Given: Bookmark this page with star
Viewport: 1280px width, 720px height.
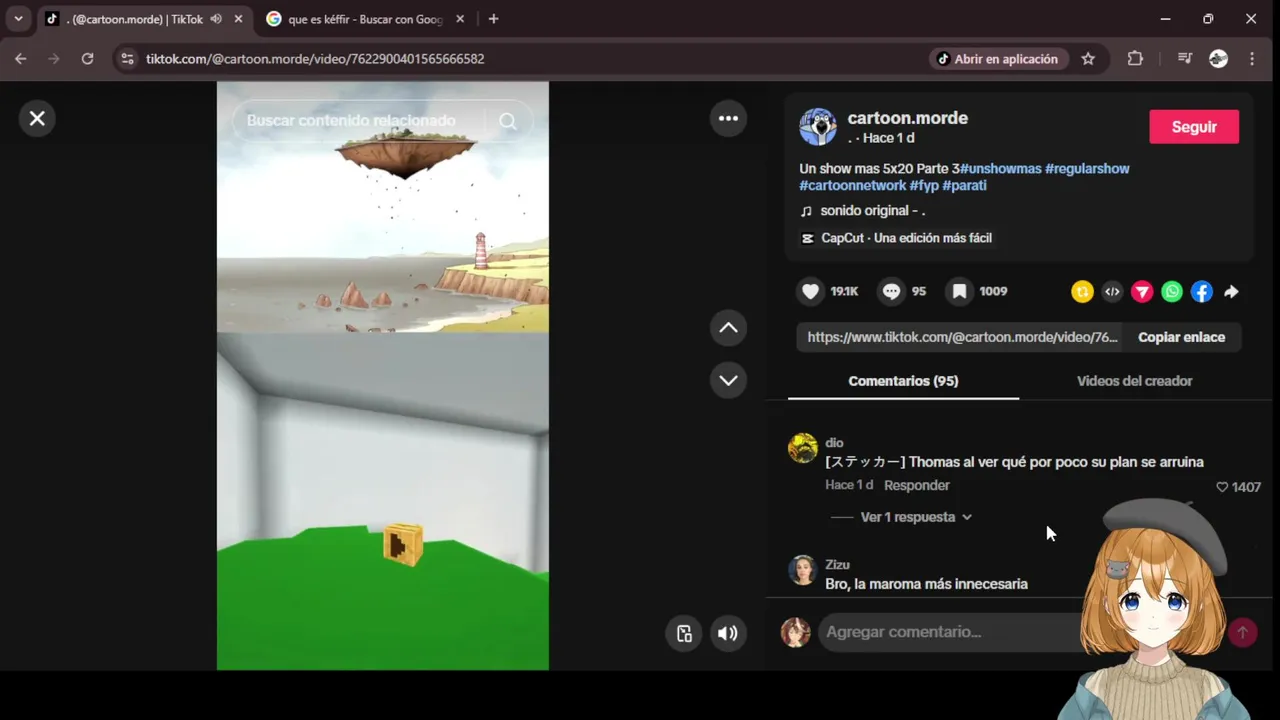Looking at the screenshot, I should tap(1088, 59).
